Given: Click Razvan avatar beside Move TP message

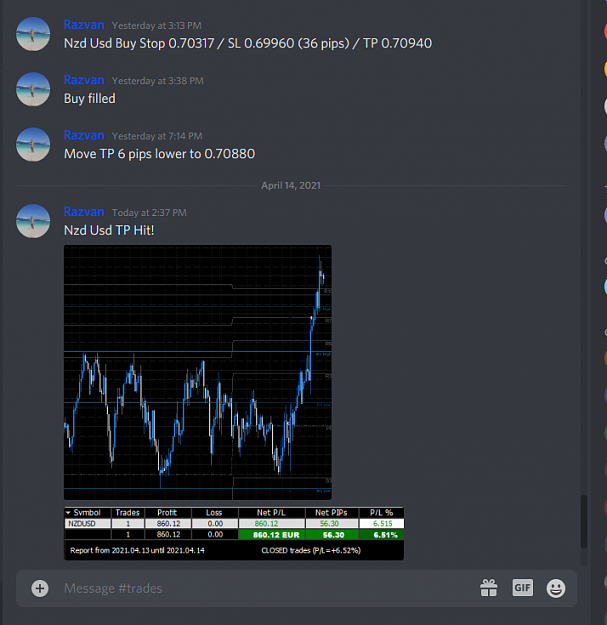Looking at the screenshot, I should pos(33,145).
